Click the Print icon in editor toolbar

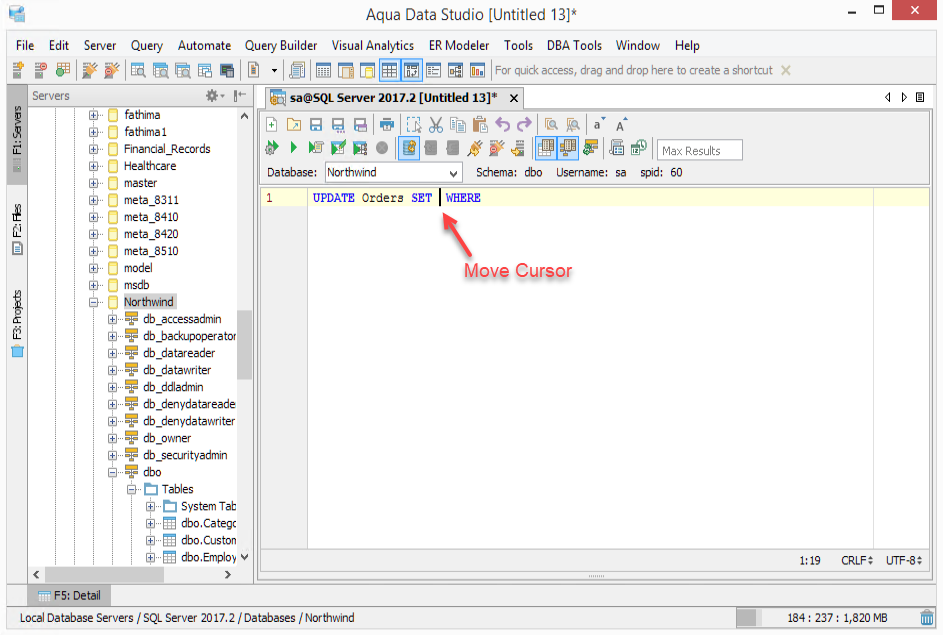coord(387,124)
